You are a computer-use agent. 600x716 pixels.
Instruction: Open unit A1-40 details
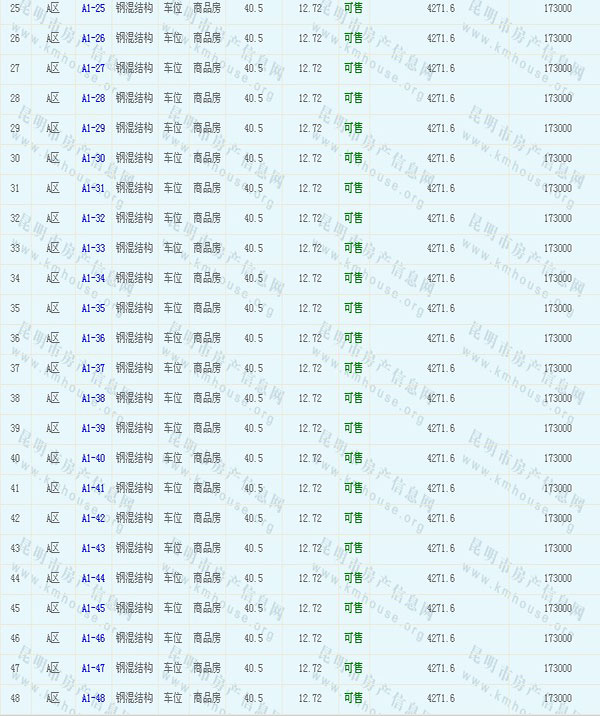(x=93, y=458)
